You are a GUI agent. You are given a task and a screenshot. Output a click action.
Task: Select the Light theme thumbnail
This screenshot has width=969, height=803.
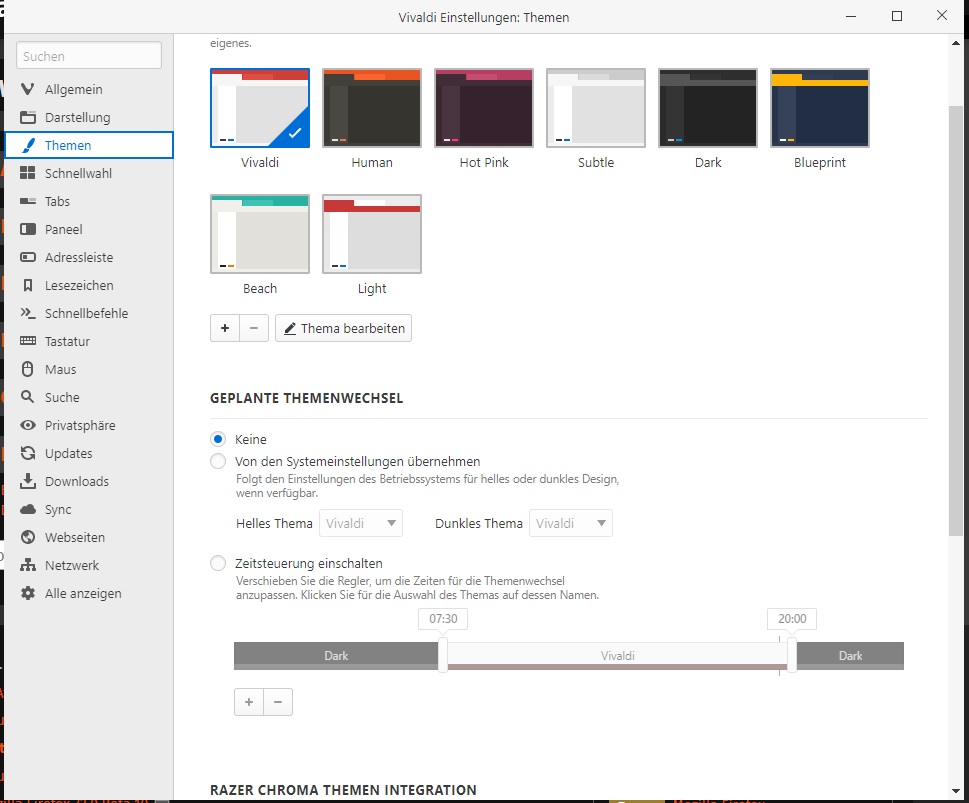tap(372, 234)
